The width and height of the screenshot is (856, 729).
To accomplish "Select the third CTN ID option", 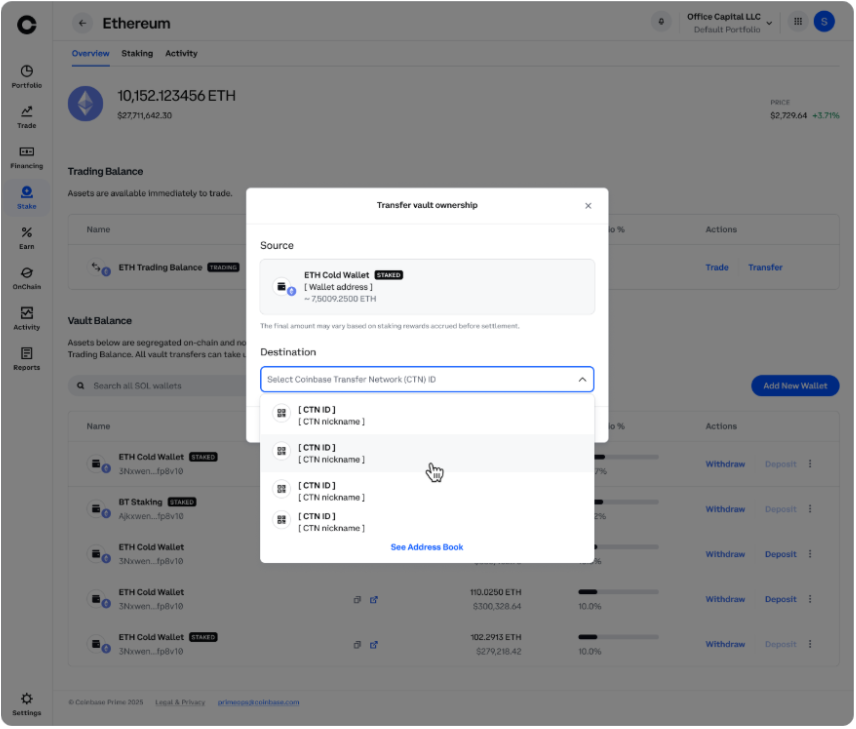I will tap(427, 491).
